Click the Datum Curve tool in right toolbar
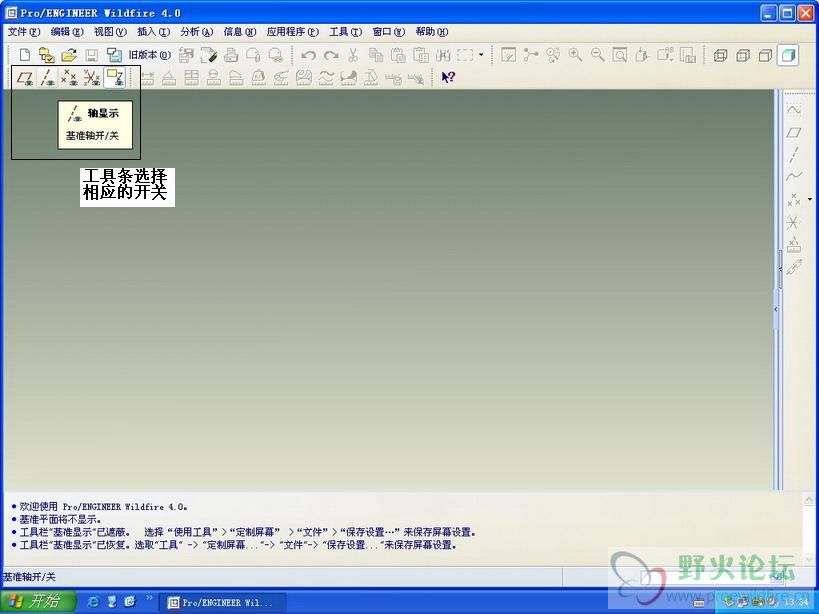This screenshot has height=614, width=819. click(x=793, y=176)
